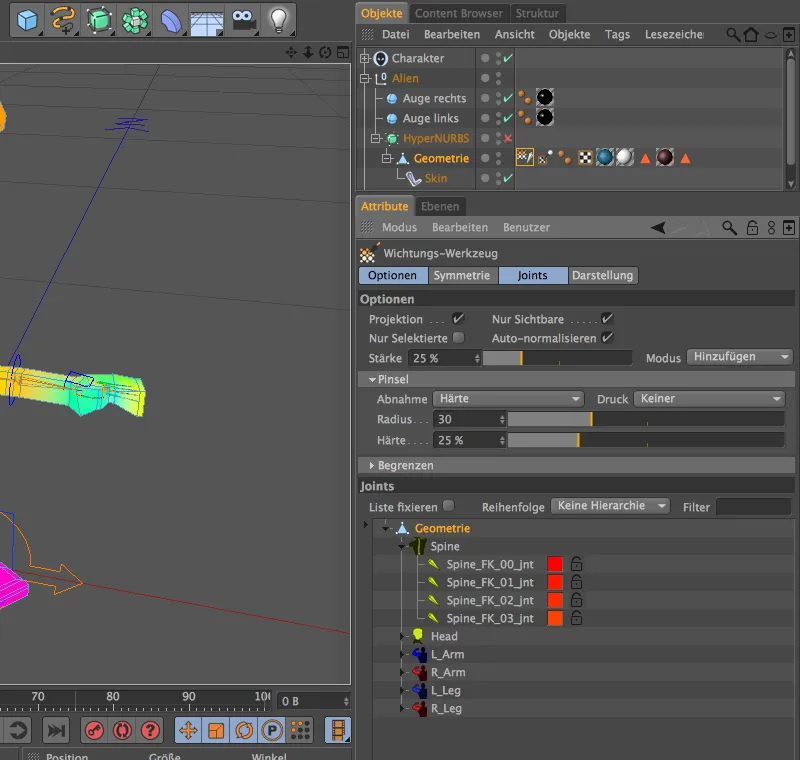Click the Object Manager search magnifier
800x760 pixels.
pyautogui.click(x=733, y=35)
